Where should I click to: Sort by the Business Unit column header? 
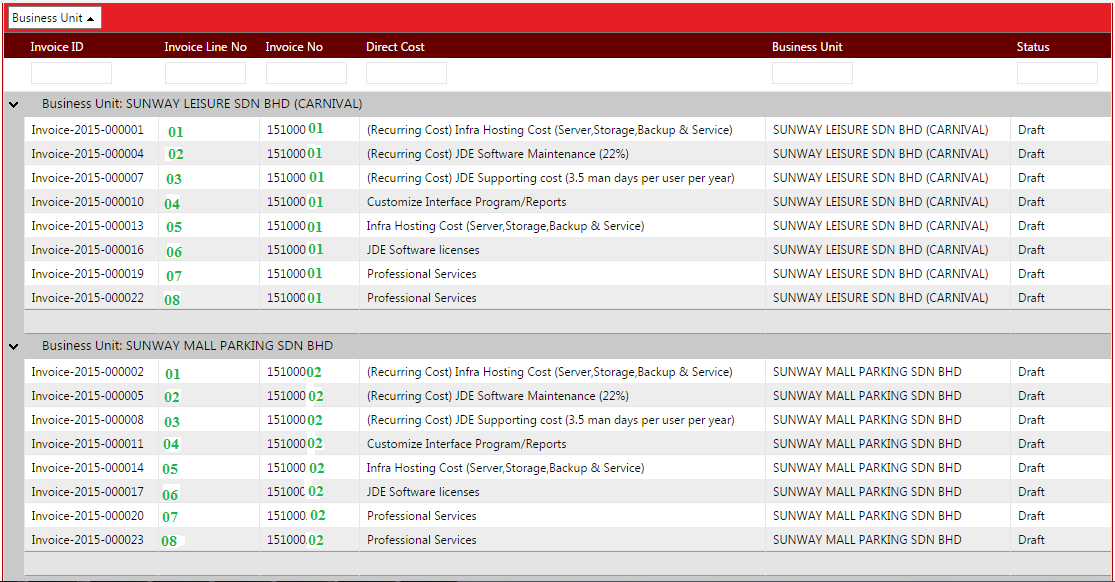coord(807,47)
